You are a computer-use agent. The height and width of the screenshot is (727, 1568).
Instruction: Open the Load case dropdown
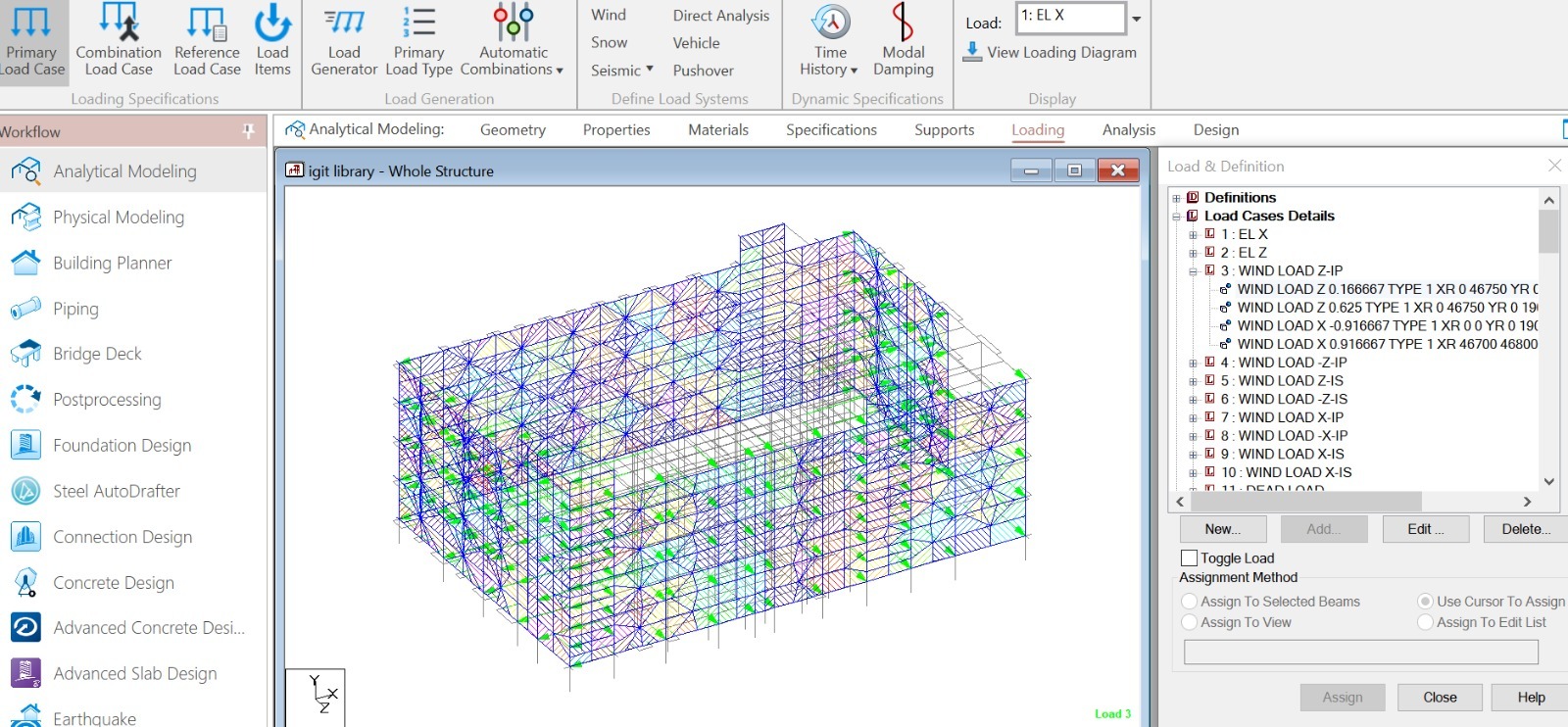(x=1137, y=18)
